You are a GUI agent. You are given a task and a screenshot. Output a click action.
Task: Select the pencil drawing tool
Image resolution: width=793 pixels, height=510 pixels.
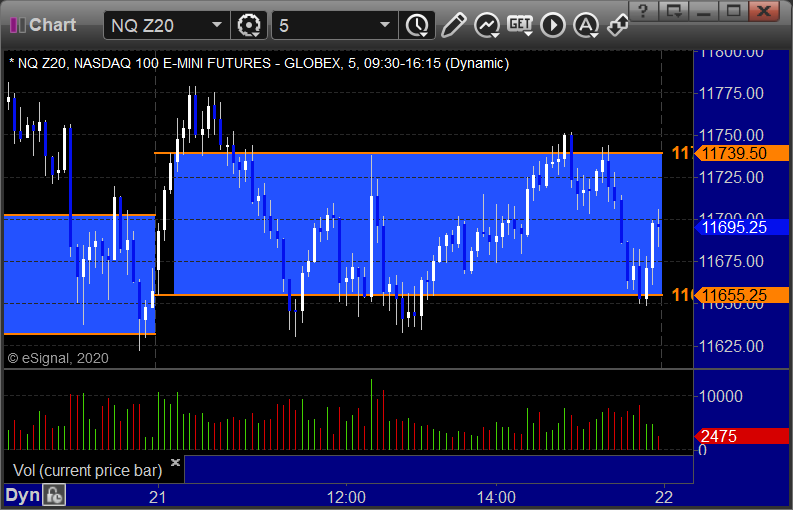[x=453, y=25]
